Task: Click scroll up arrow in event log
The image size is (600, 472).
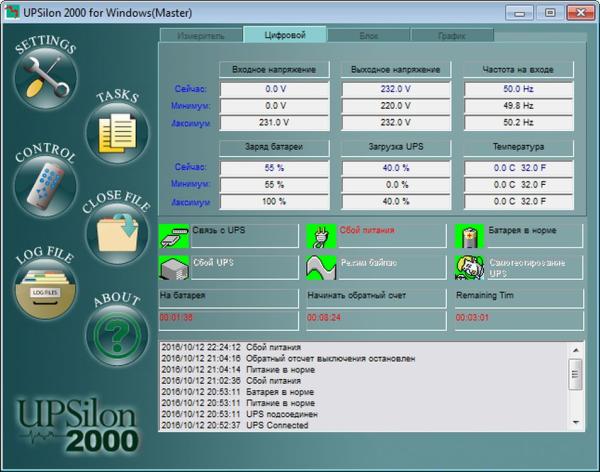Action: [576, 350]
